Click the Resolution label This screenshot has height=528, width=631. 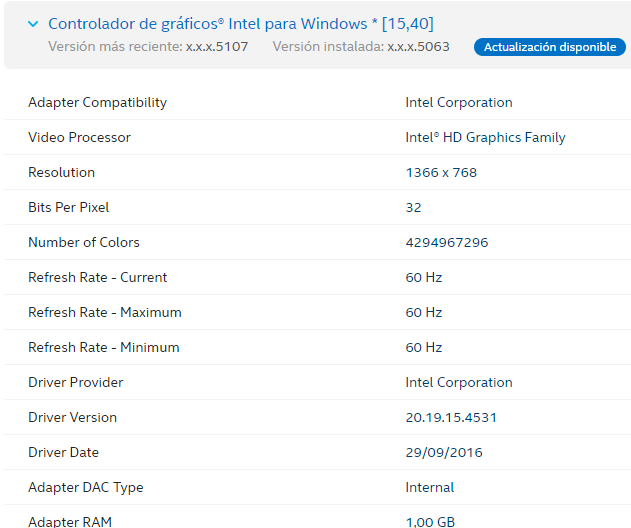62,172
